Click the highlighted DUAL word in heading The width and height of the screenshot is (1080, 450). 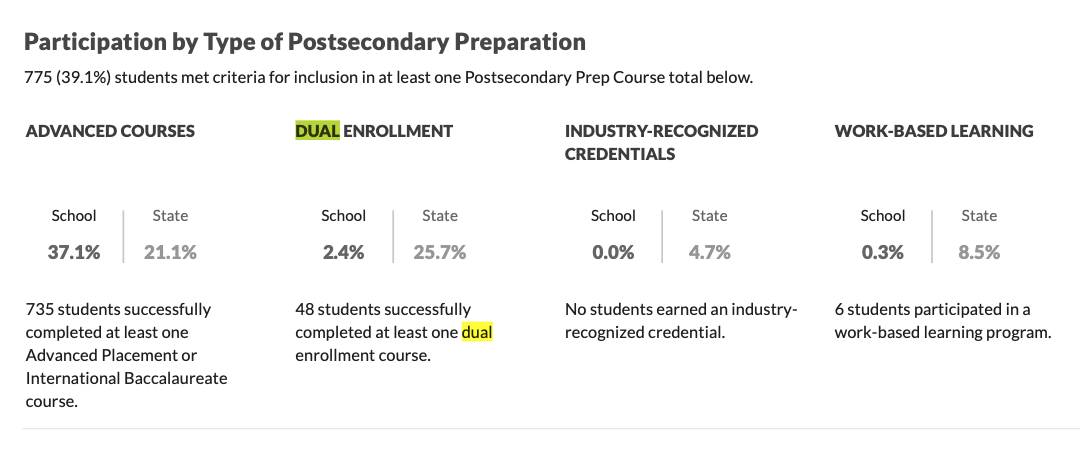(318, 131)
